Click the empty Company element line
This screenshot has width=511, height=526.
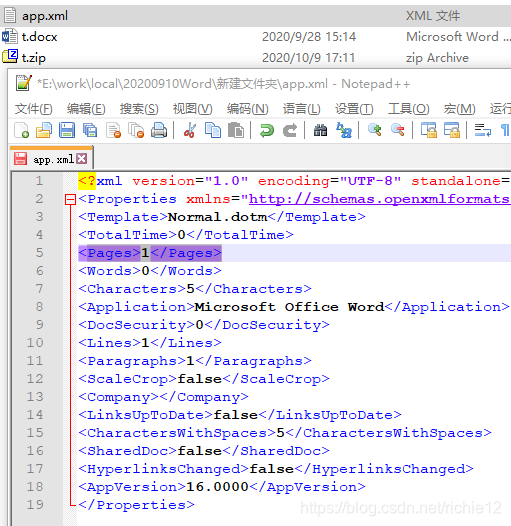point(163,397)
